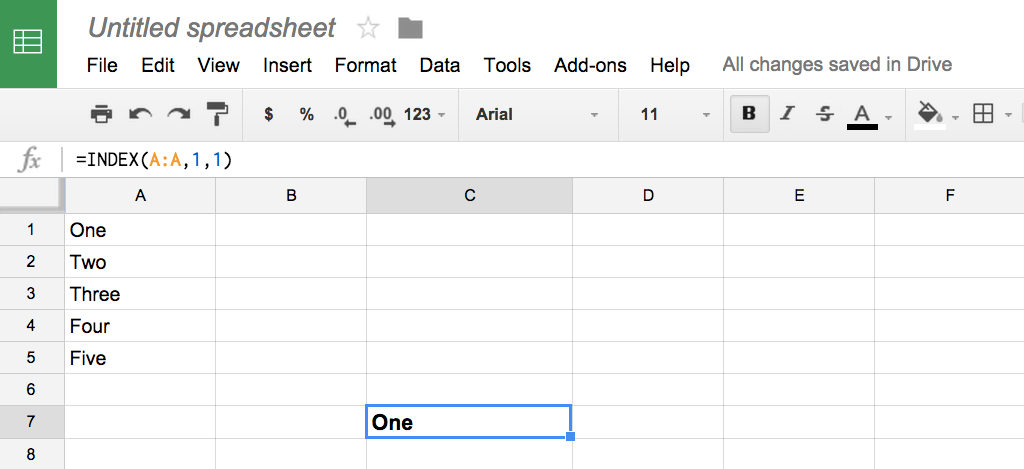Select the Paint format roller
Viewport: 1024px width, 469px height.
coord(217,114)
